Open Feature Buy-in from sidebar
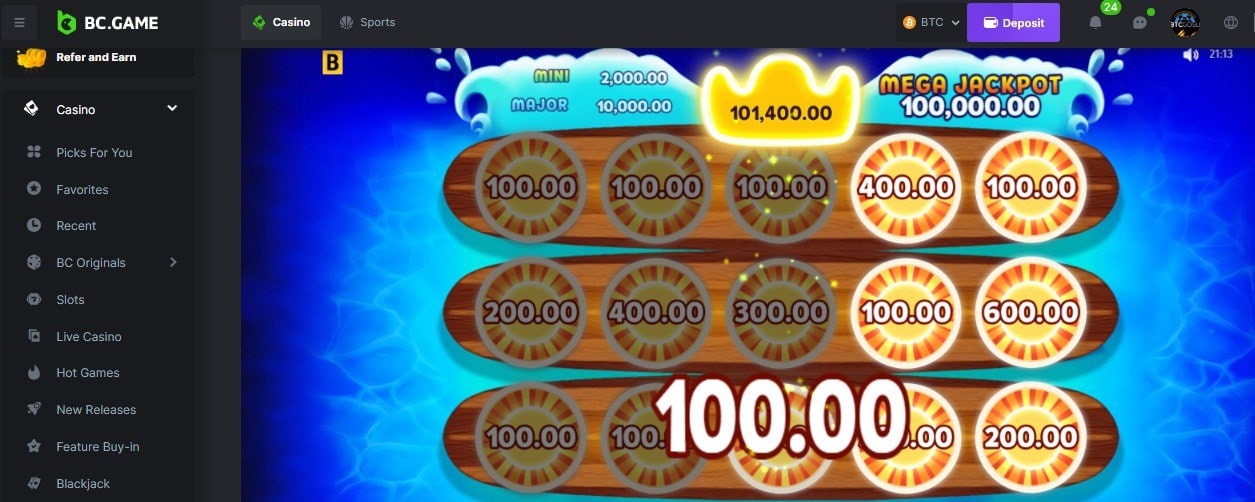This screenshot has width=1255, height=502. [98, 446]
